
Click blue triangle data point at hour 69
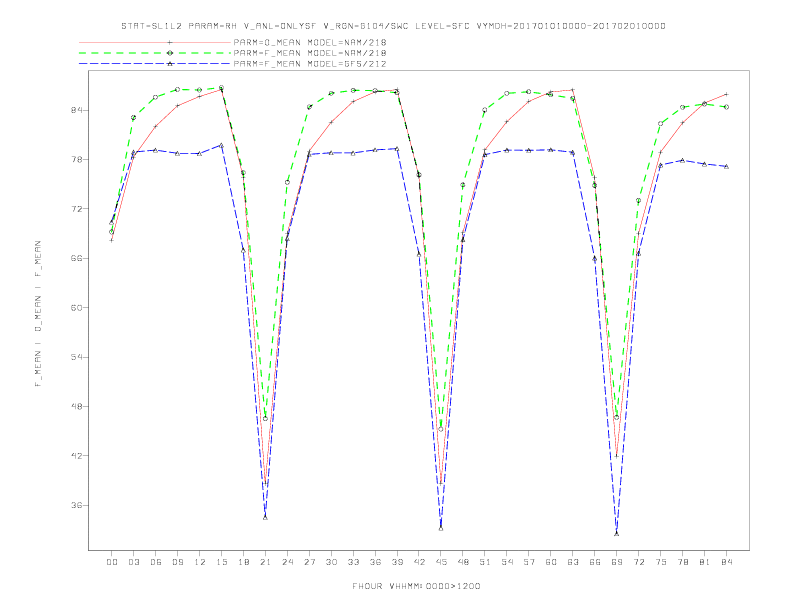point(617,534)
